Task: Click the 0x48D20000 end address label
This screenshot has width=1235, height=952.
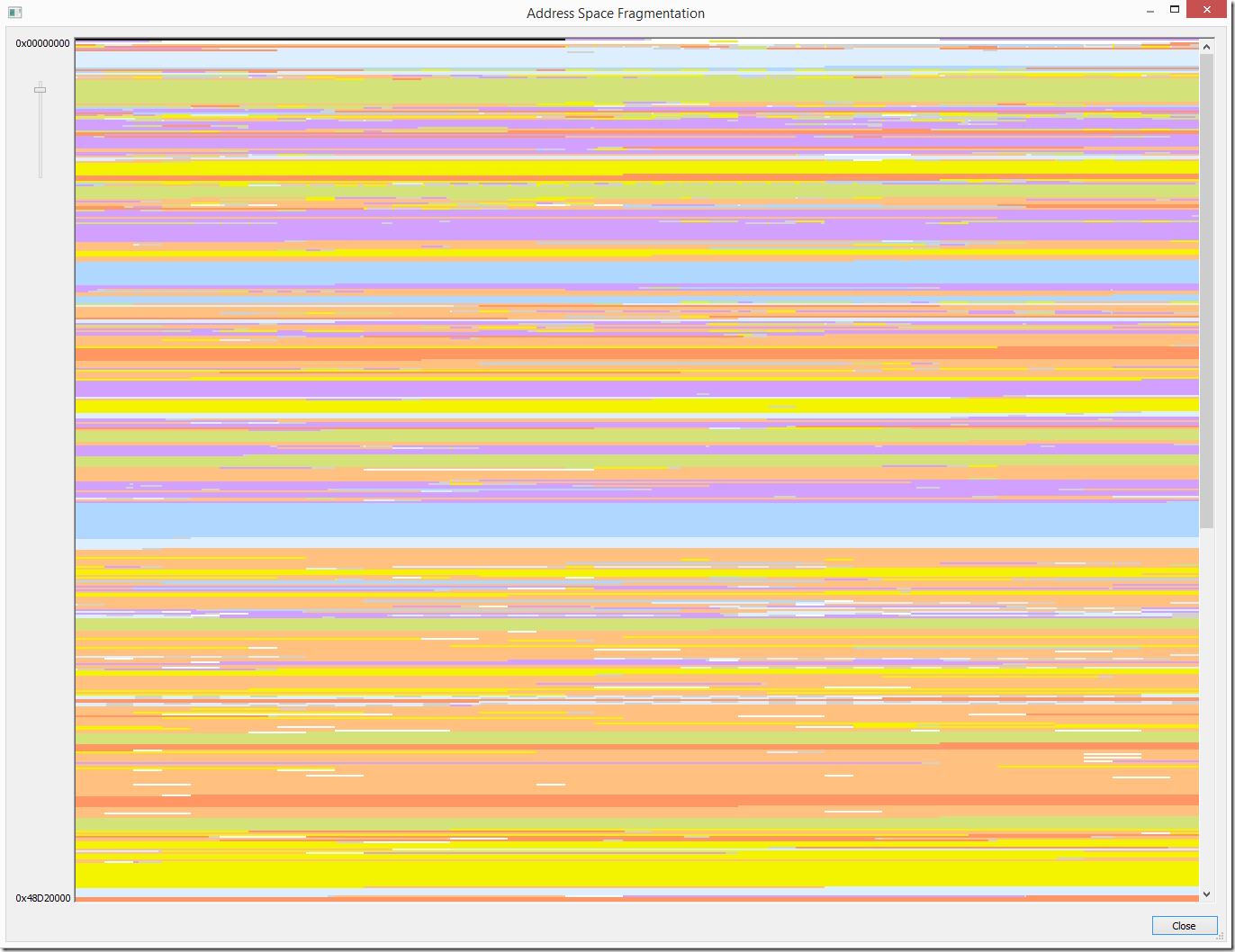Action: [42, 897]
